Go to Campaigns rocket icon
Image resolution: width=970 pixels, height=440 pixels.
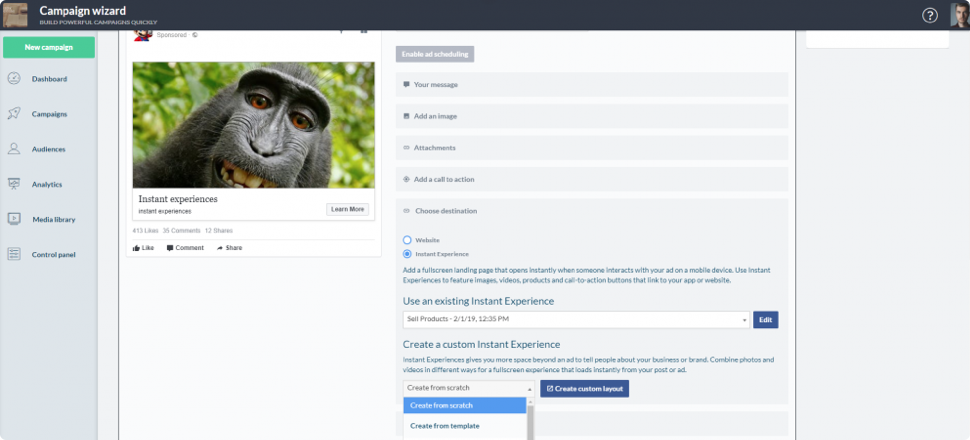(x=14, y=114)
